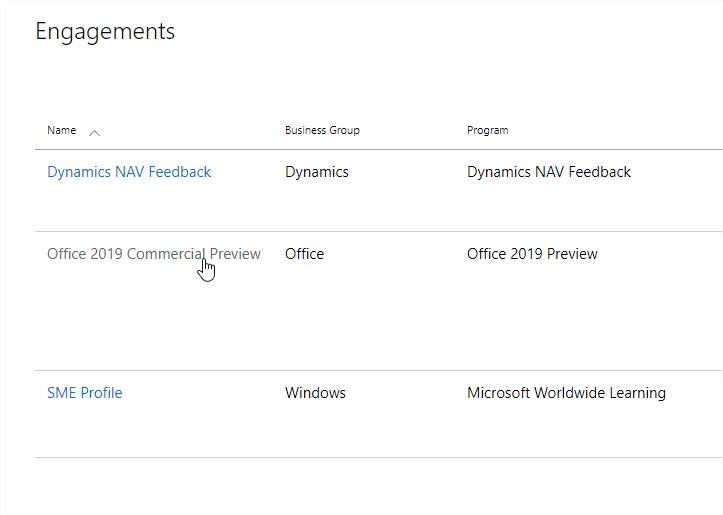Toggle the Name sort chevron arrow
Screen dimensions: 723x515
pos(95,133)
